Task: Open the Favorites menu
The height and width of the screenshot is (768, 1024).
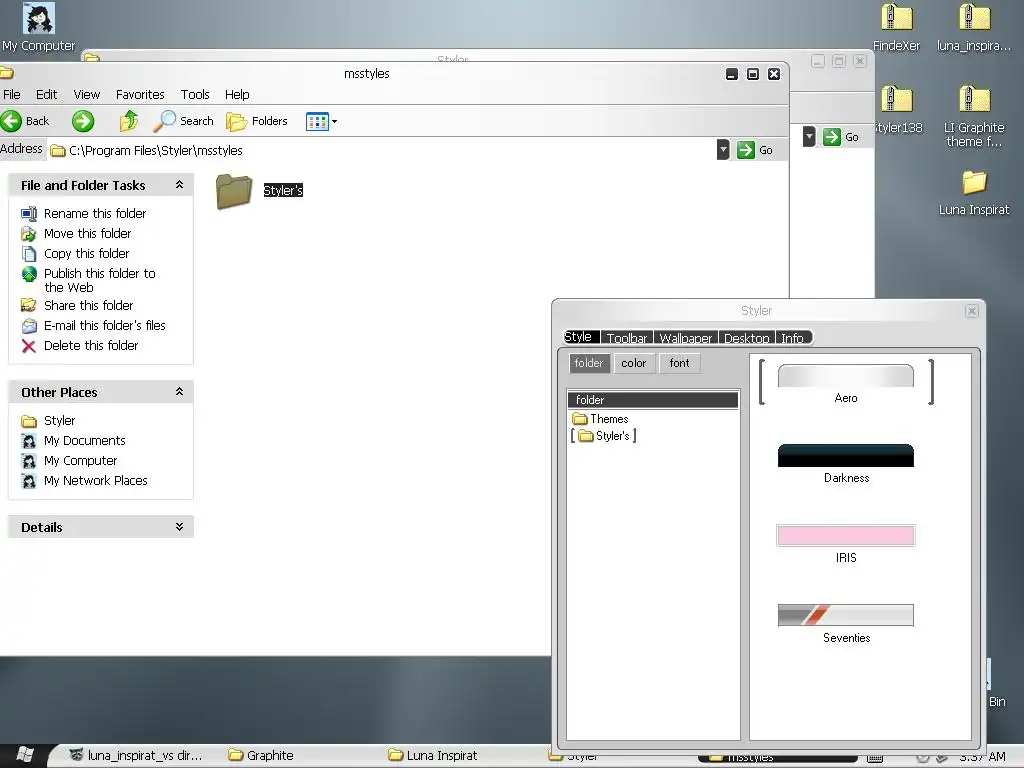Action: [140, 95]
